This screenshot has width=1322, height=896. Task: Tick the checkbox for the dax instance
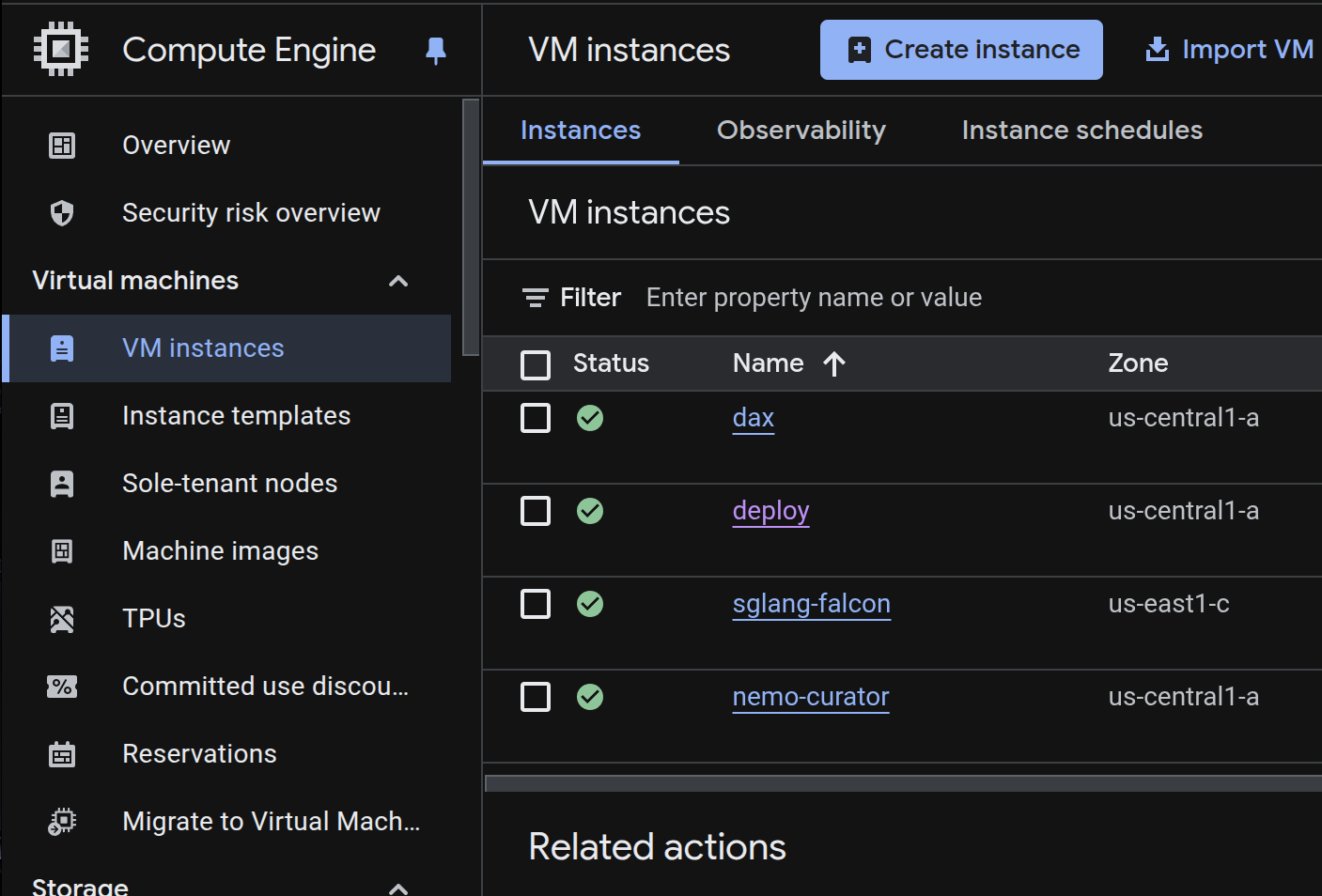click(536, 418)
